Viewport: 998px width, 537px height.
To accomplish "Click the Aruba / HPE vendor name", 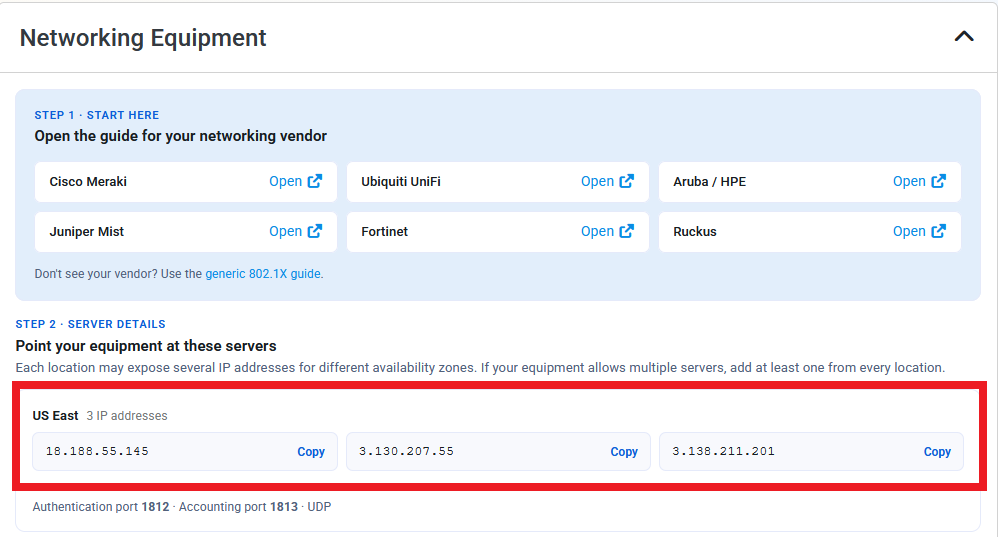I will (x=709, y=181).
